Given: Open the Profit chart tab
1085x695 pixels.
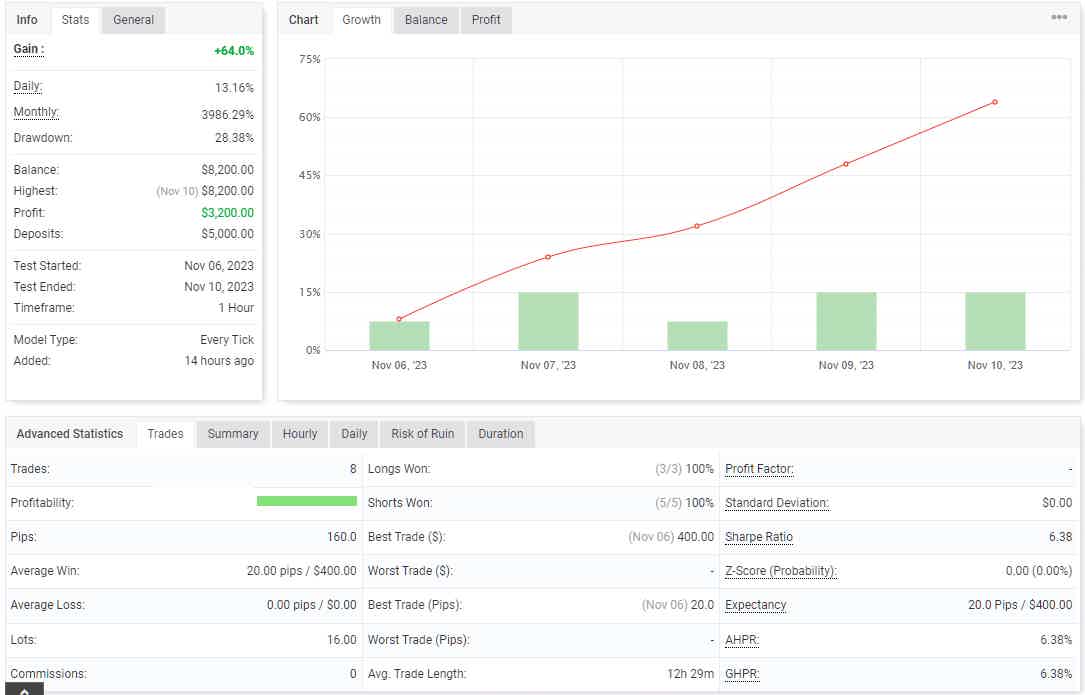Looking at the screenshot, I should pyautogui.click(x=486, y=19).
